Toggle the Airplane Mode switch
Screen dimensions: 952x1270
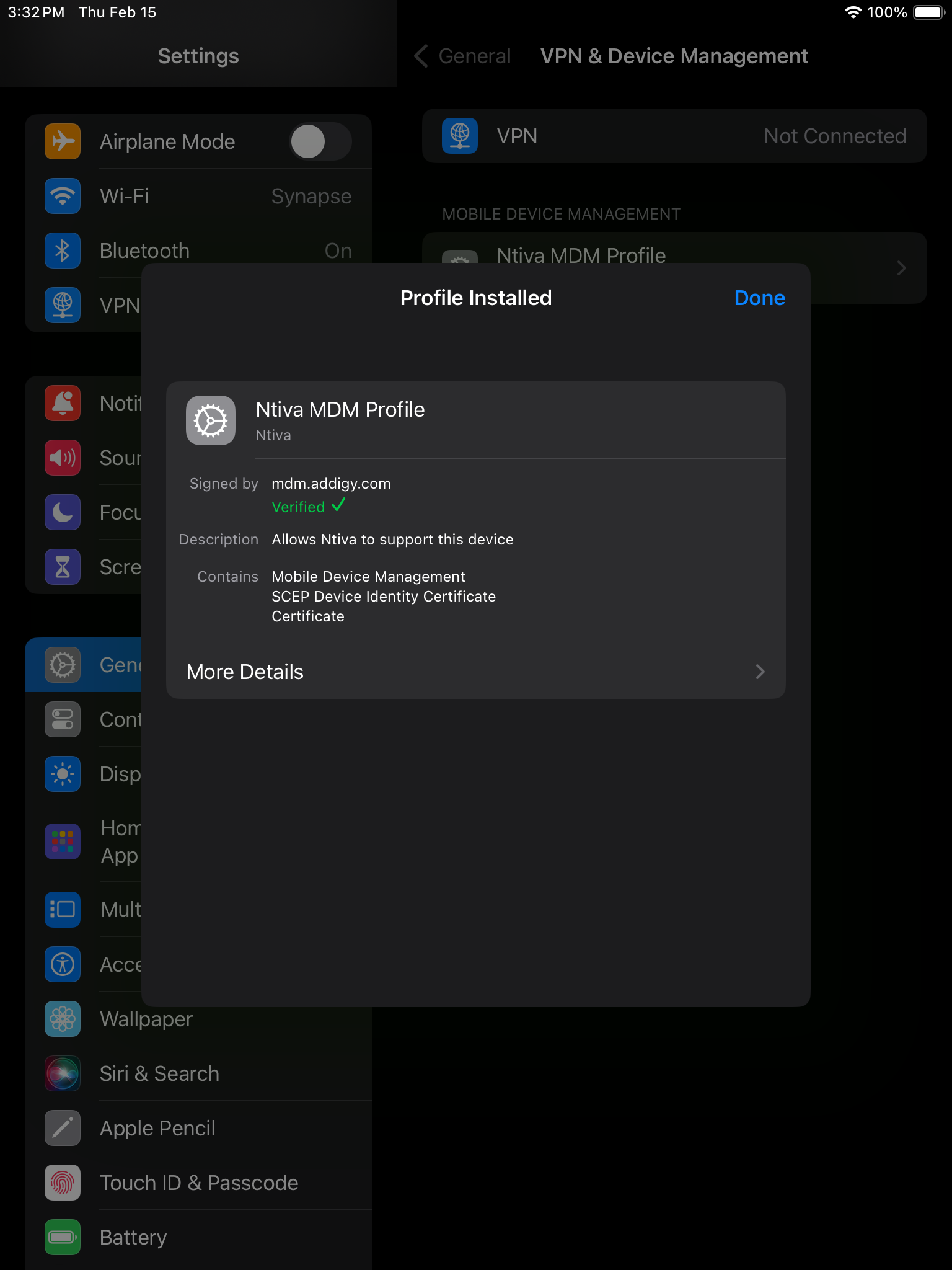pos(320,141)
